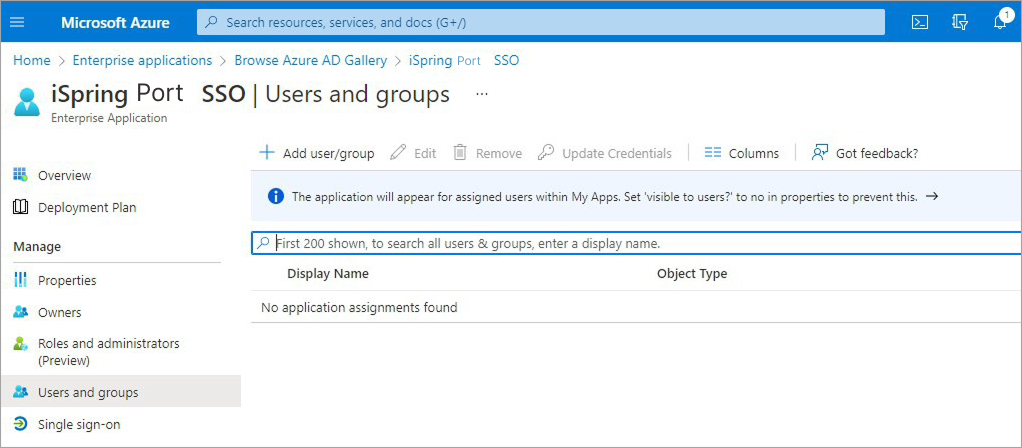Screen dimensions: 1022x448
Task: Click the enterprise application avatar icon
Action: click(27, 102)
